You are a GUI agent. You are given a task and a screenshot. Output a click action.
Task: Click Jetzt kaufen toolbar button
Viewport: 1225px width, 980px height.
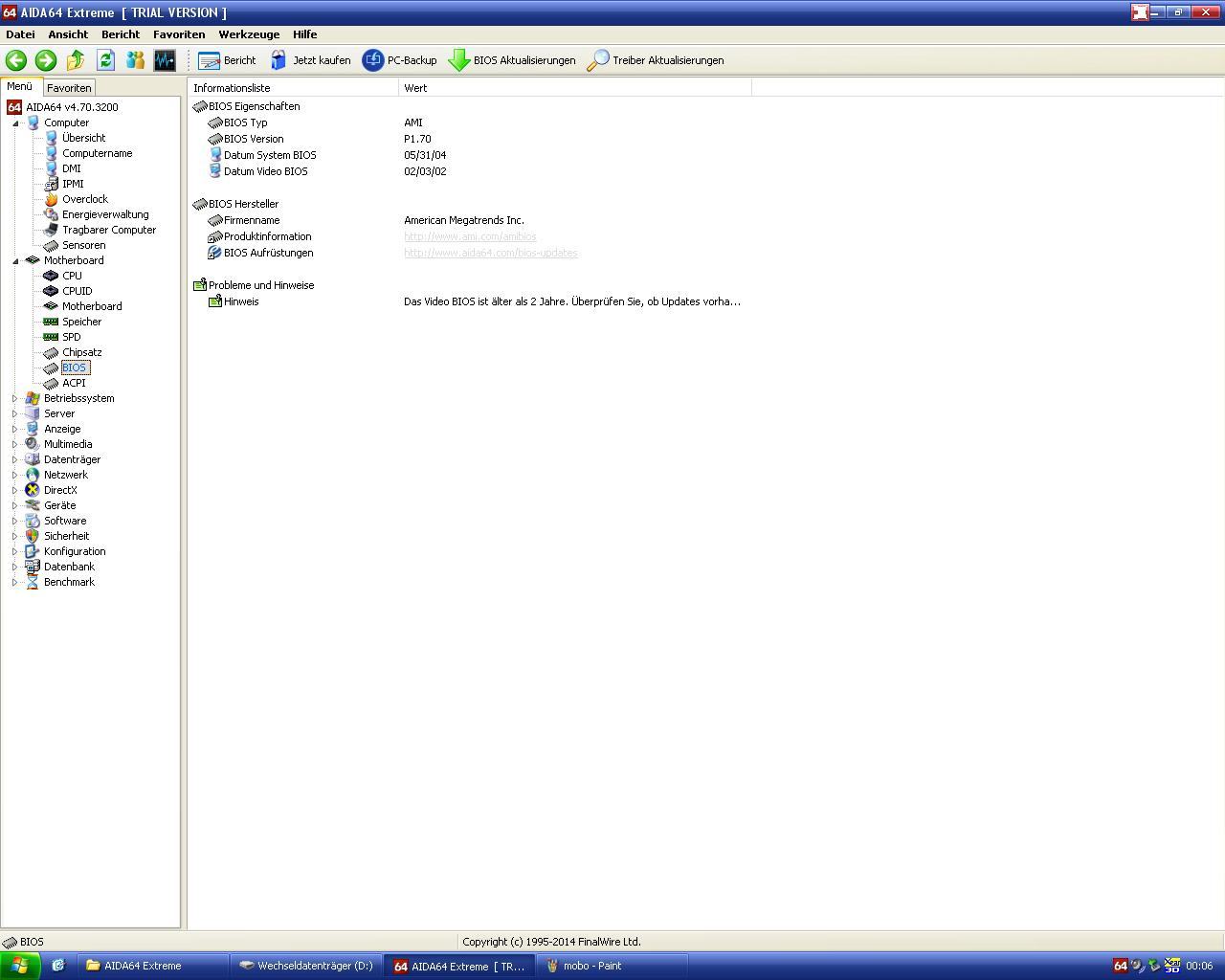[310, 60]
